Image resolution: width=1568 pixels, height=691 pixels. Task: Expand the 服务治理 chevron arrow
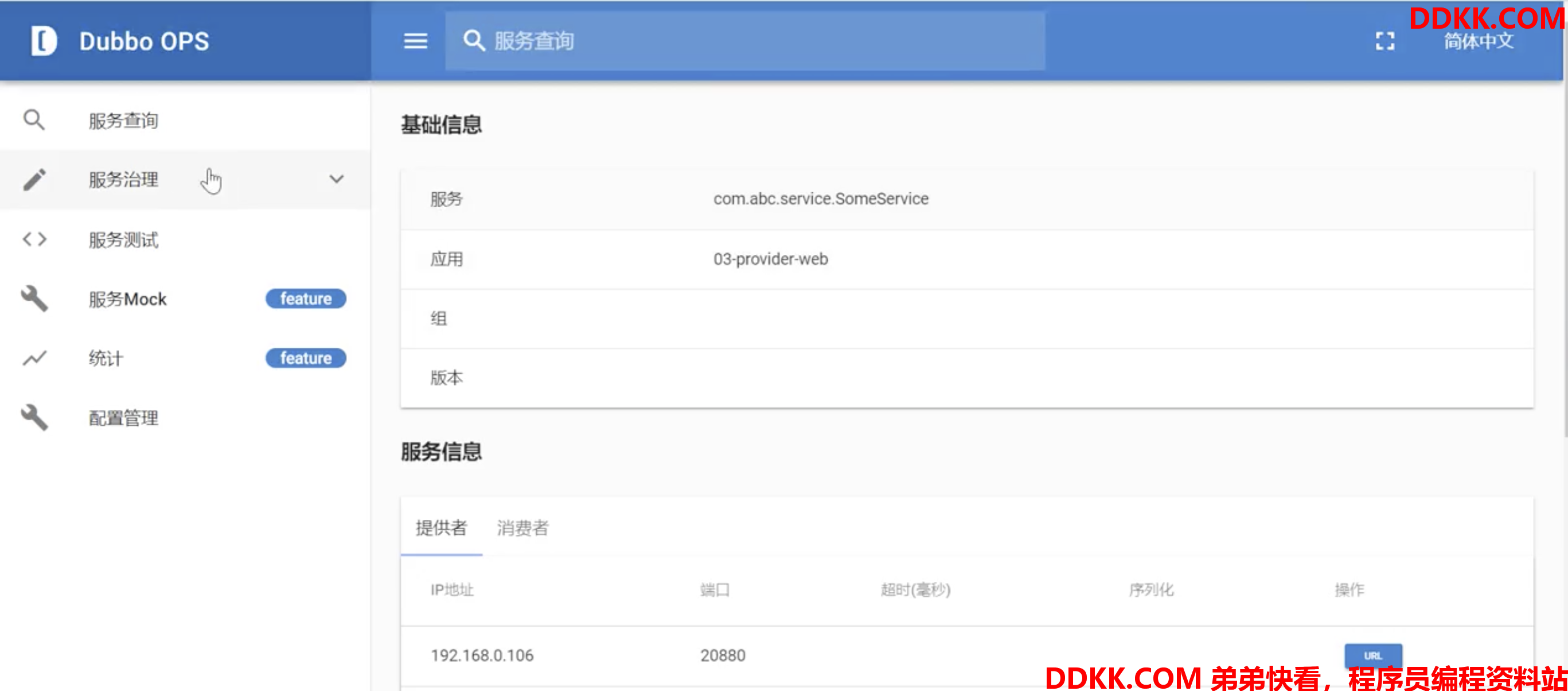(336, 179)
